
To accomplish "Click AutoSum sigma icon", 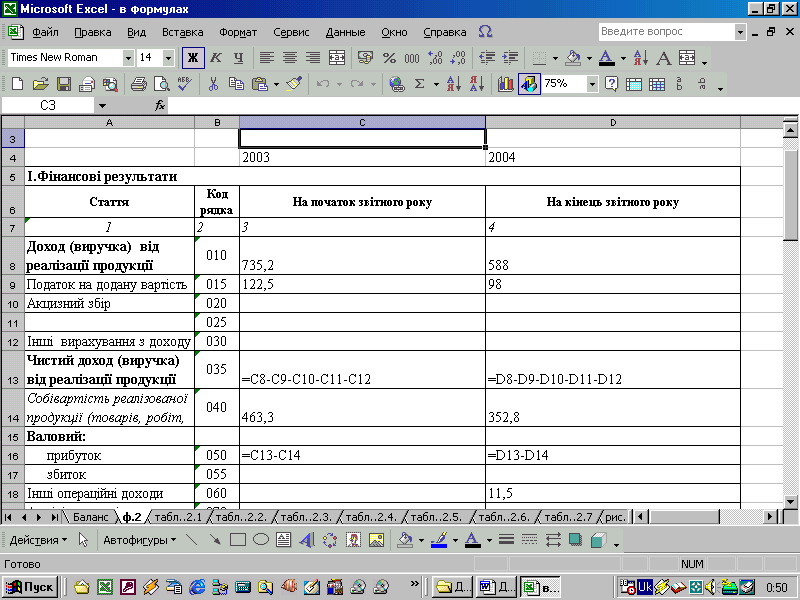I will [419, 84].
